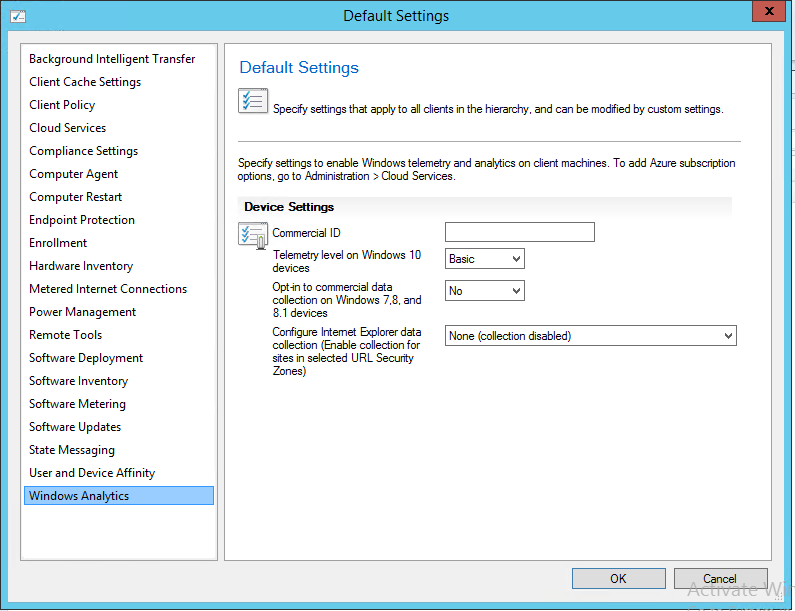Close the Default Settings dialog
This screenshot has width=795, height=611.
(x=768, y=13)
